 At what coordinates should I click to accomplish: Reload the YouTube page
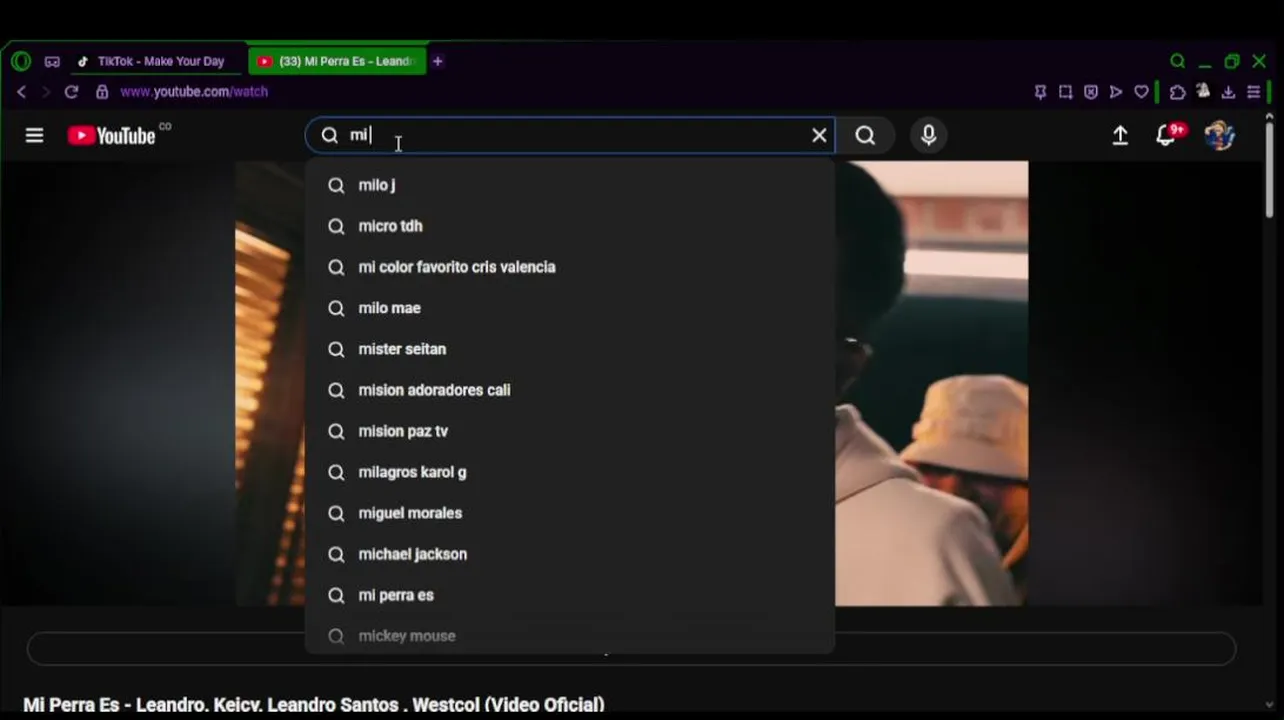coord(71,92)
